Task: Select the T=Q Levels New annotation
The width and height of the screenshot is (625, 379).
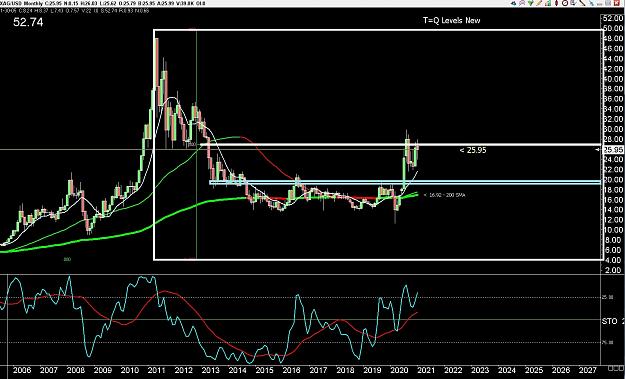Action: pyautogui.click(x=452, y=20)
